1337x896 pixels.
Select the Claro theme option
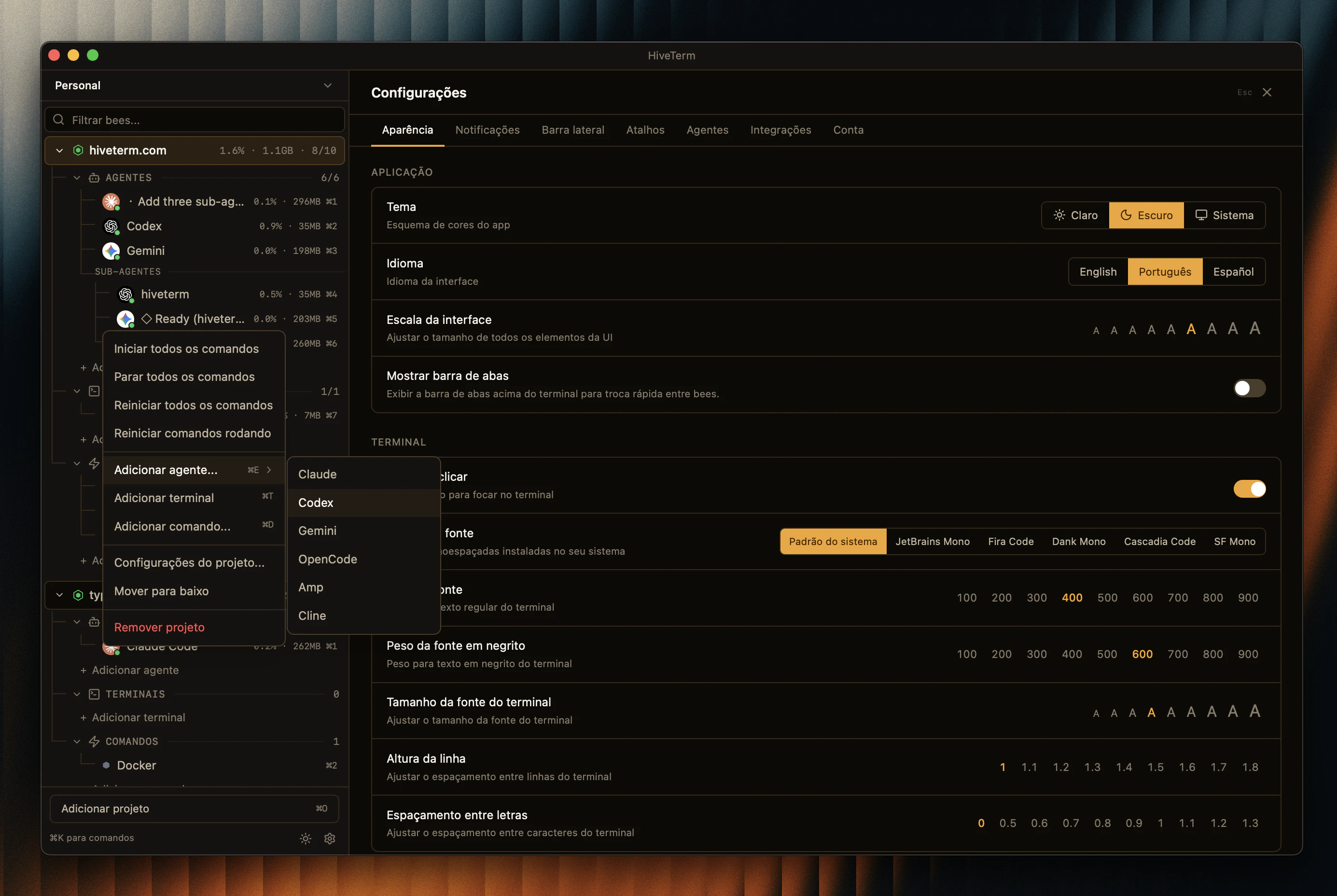click(1075, 215)
